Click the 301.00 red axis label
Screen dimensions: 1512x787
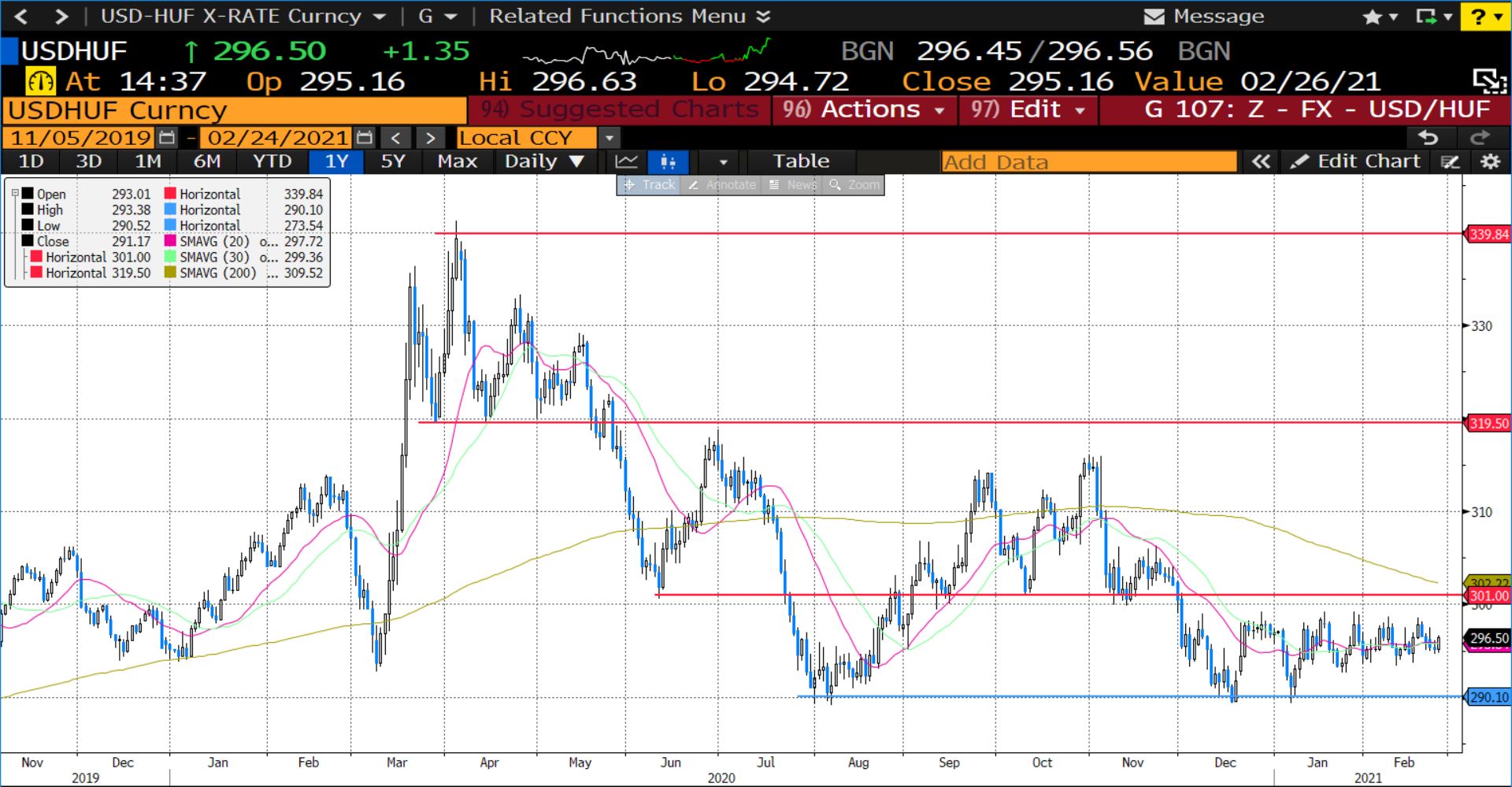tap(1488, 596)
